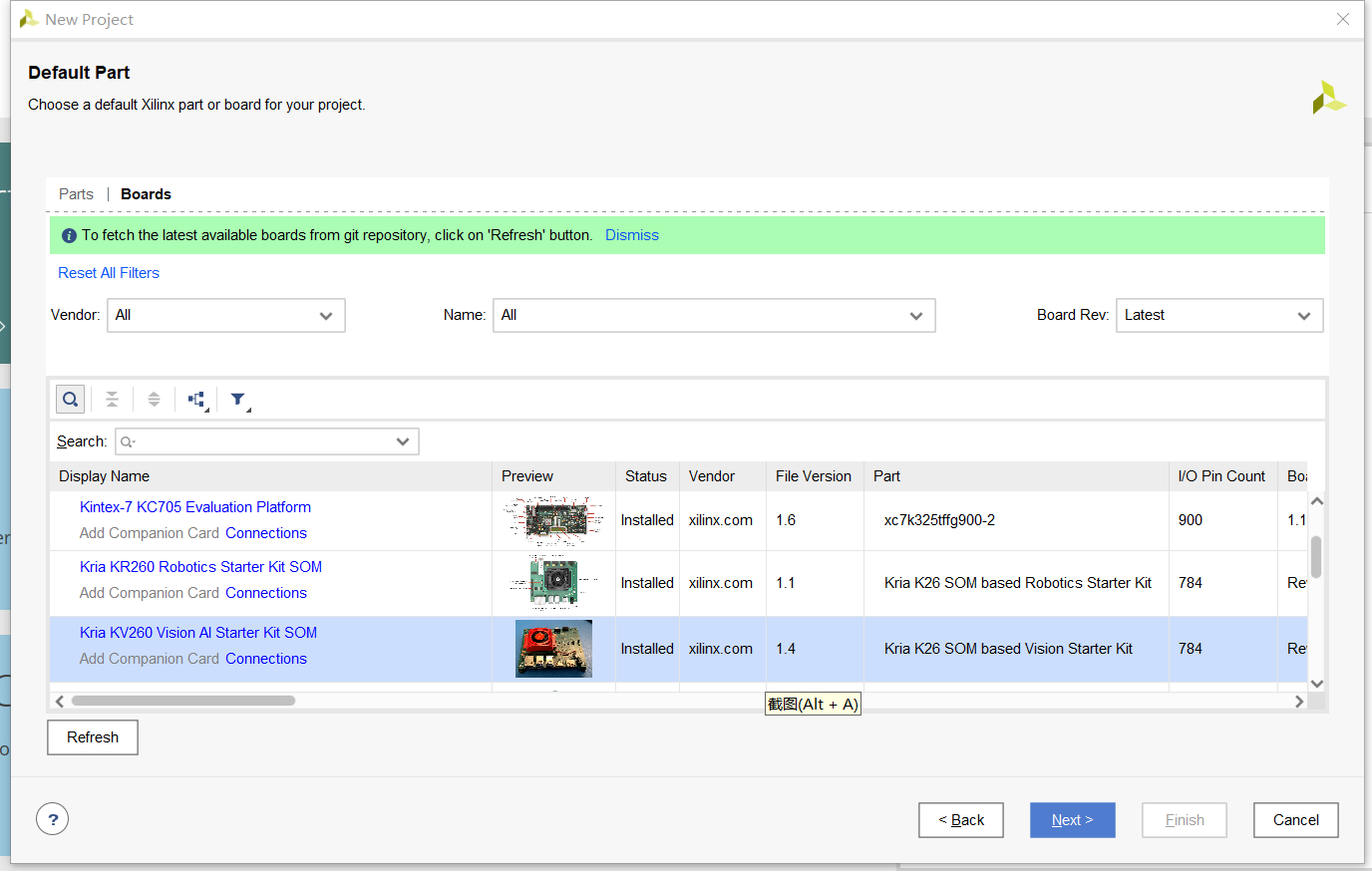Screen dimensions: 1372x871
Task: Click the Vivado logo in title bar
Action: tap(29, 19)
